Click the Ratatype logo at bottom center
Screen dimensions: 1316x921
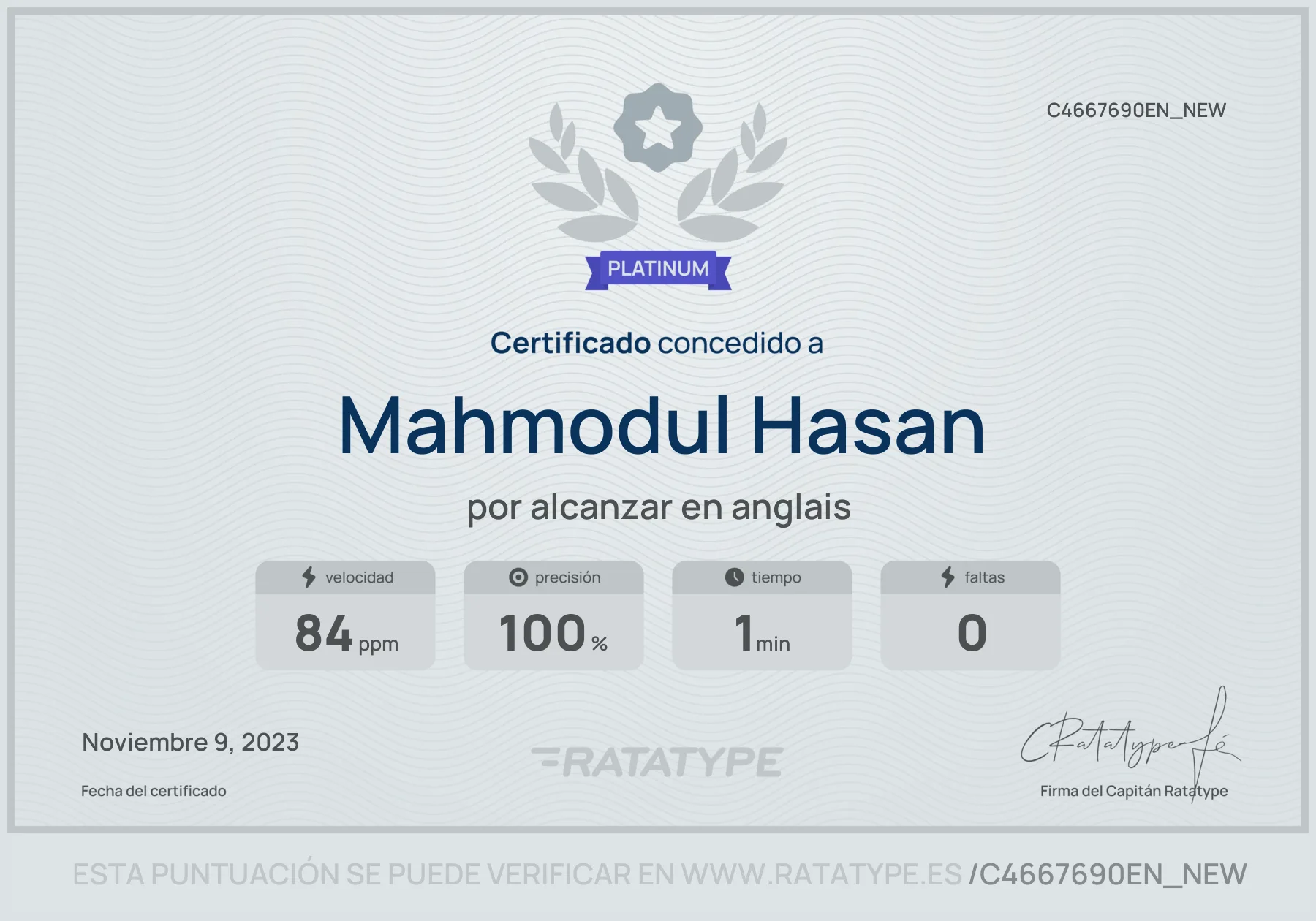657,762
